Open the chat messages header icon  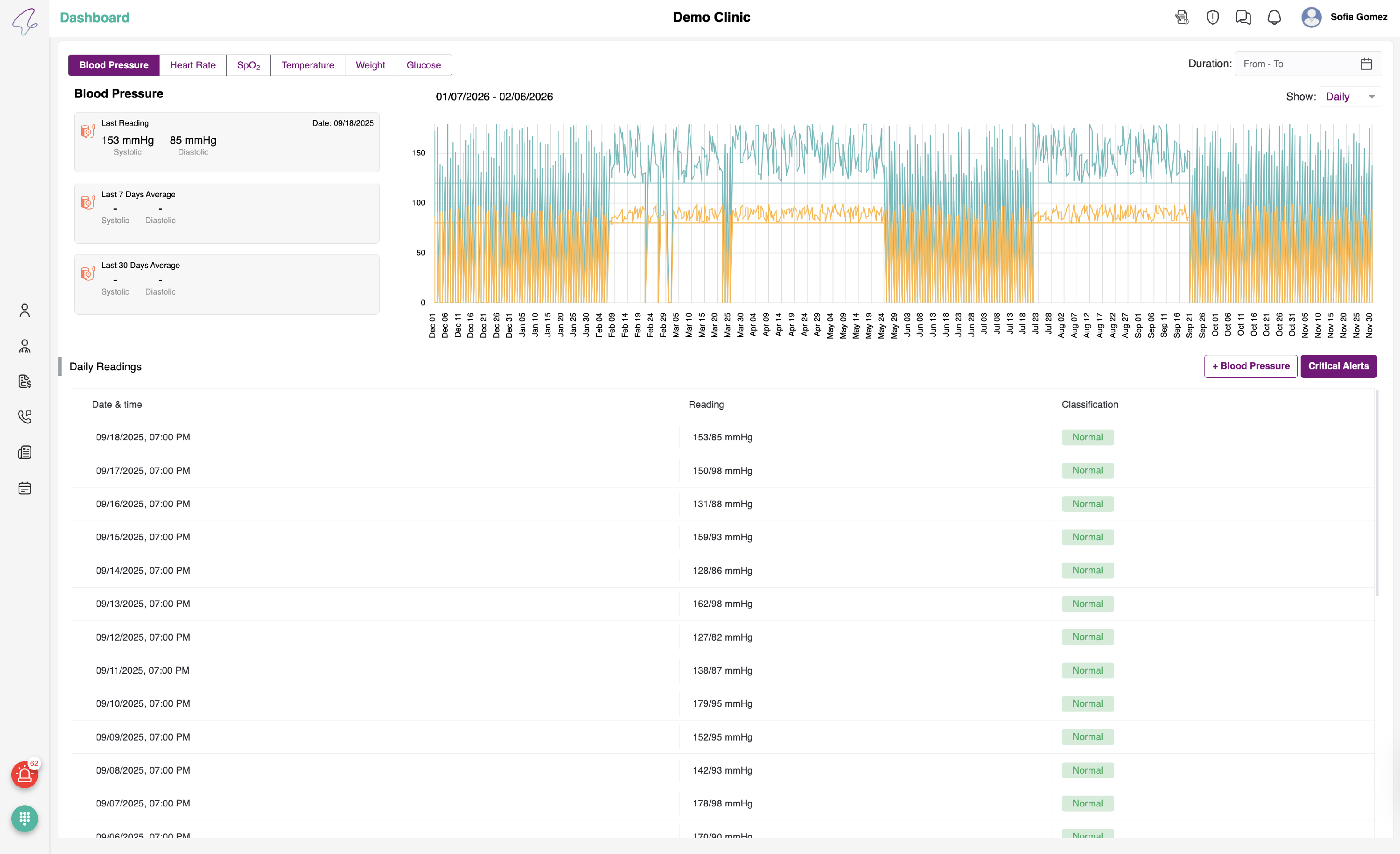1243,18
